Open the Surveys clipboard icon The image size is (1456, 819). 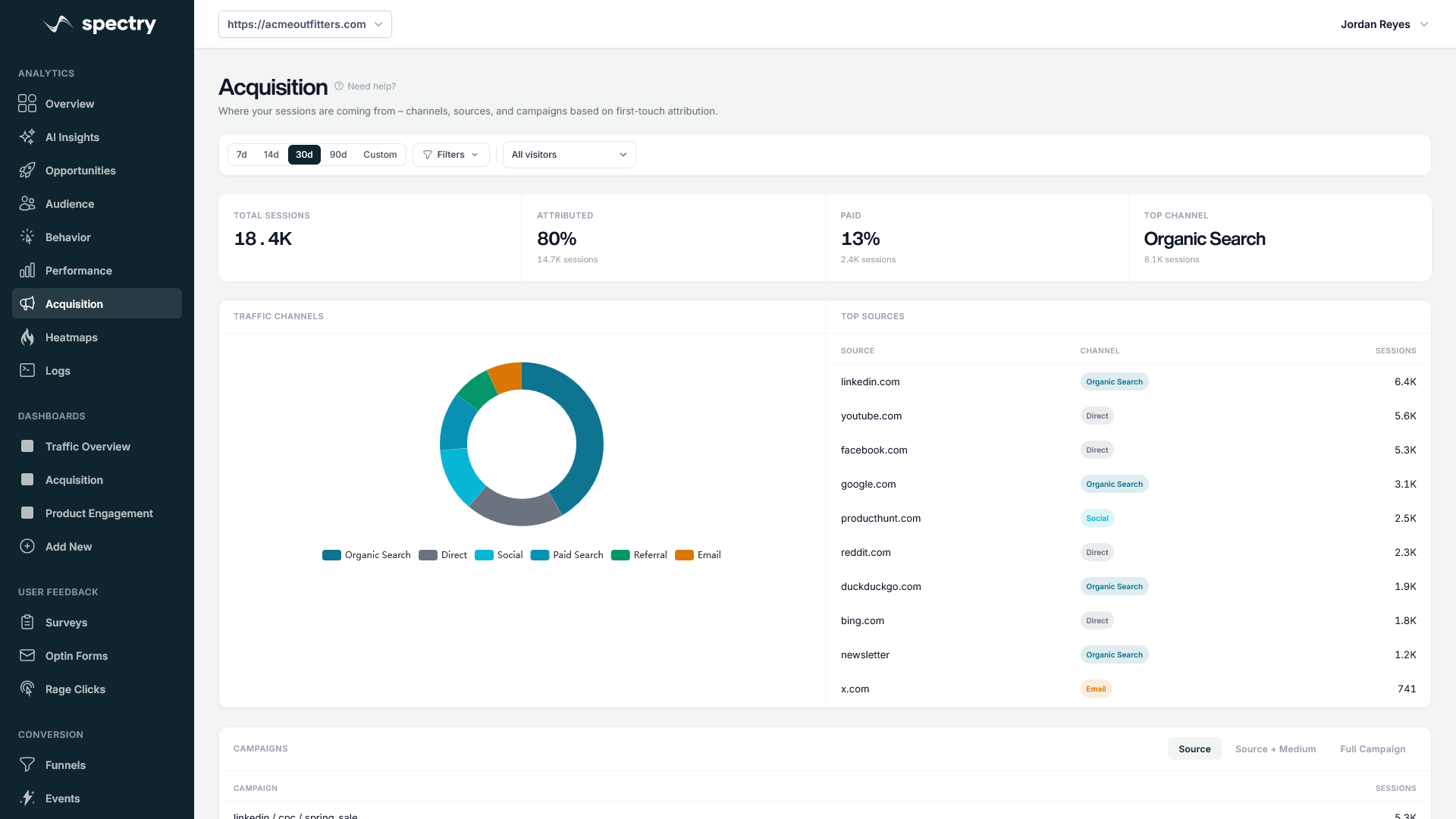(x=27, y=623)
